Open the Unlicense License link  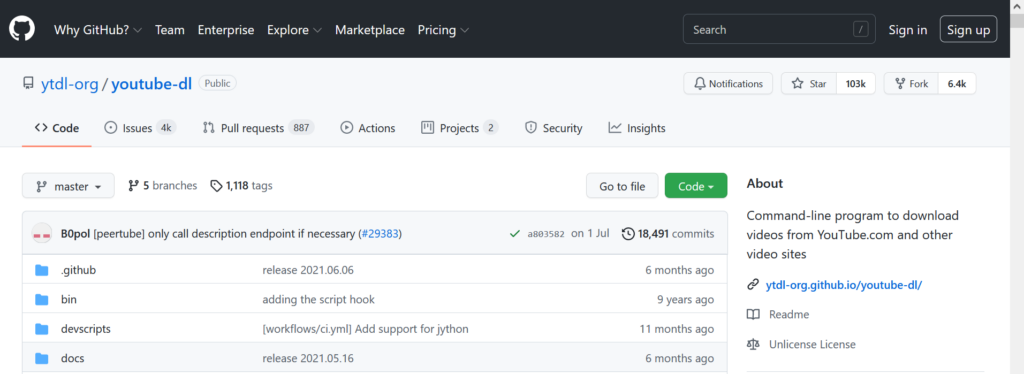[812, 344]
